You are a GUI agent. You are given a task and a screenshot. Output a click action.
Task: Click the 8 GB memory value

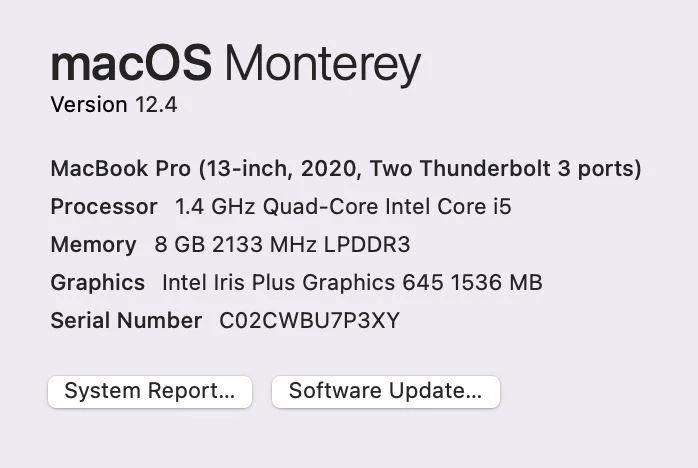click(x=174, y=245)
